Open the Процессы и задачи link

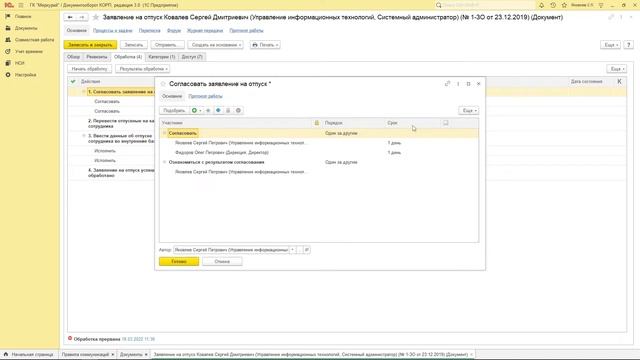pos(113,31)
